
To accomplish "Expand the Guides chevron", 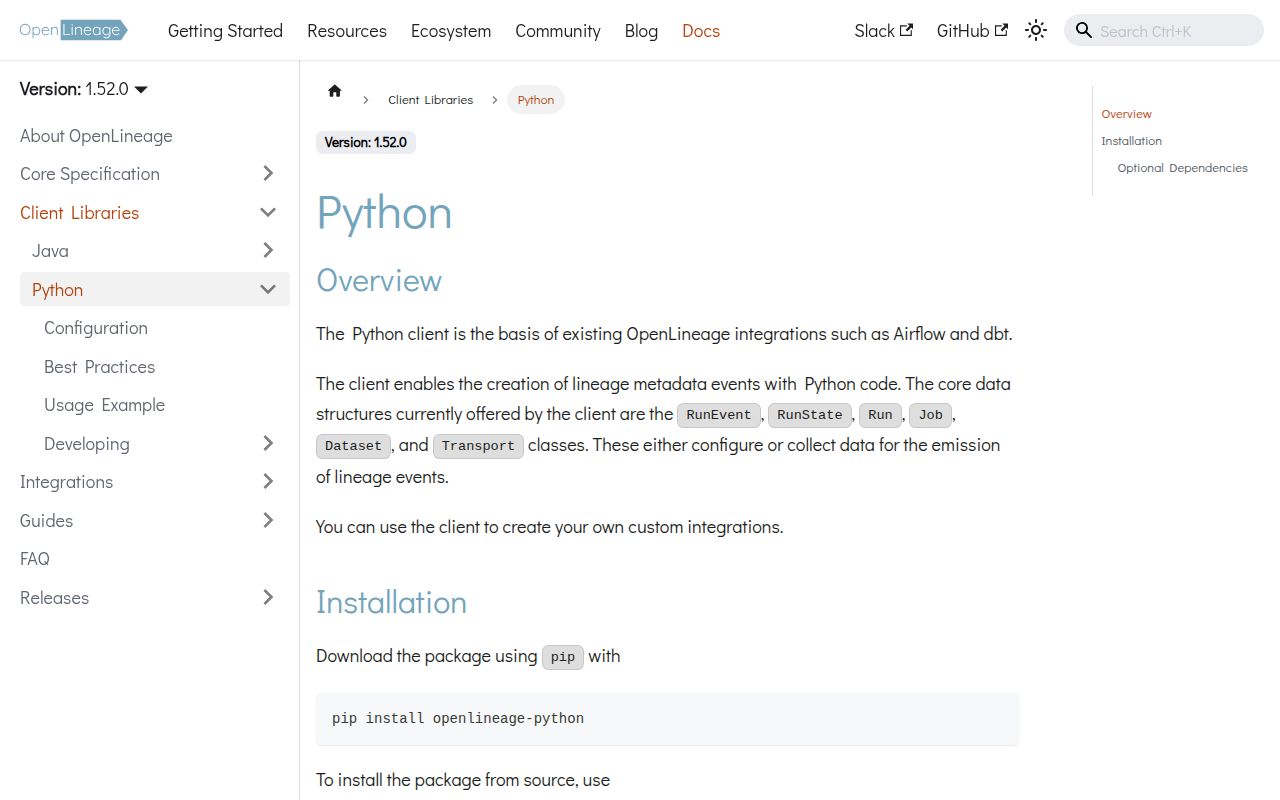I will (x=268, y=520).
